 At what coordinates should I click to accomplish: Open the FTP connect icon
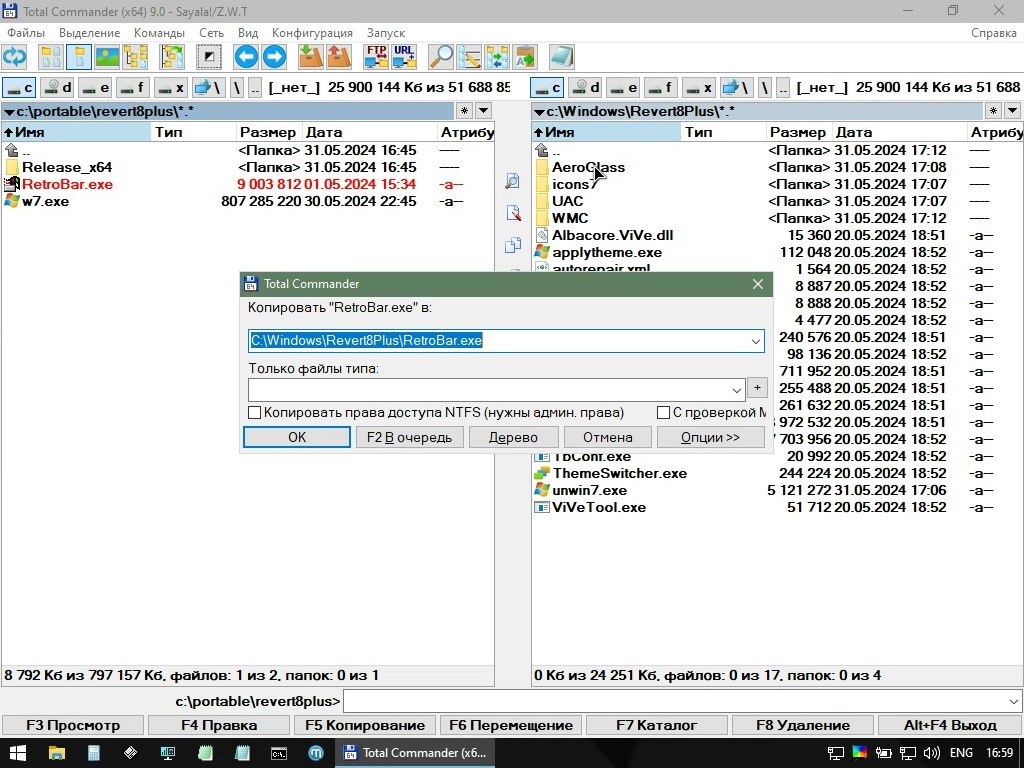pyautogui.click(x=376, y=57)
